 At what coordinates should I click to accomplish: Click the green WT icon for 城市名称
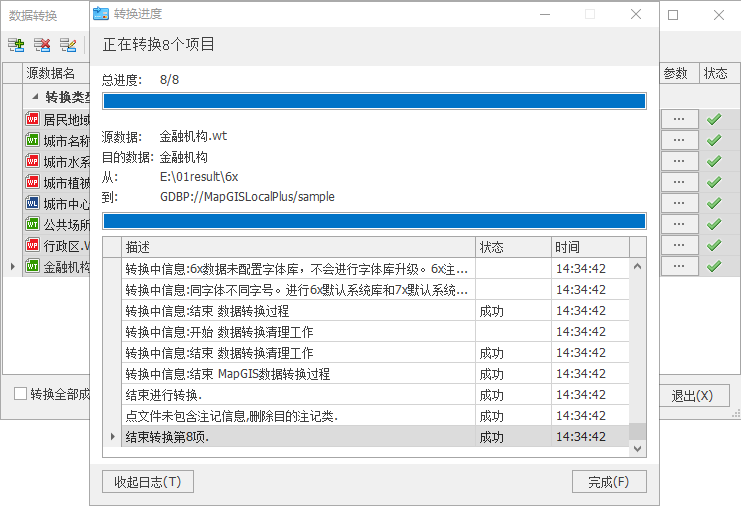pyautogui.click(x=31, y=140)
